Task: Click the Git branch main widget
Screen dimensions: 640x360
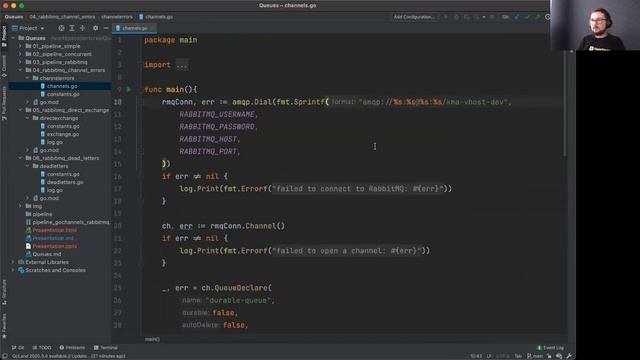Action: pyautogui.click(x=535, y=356)
